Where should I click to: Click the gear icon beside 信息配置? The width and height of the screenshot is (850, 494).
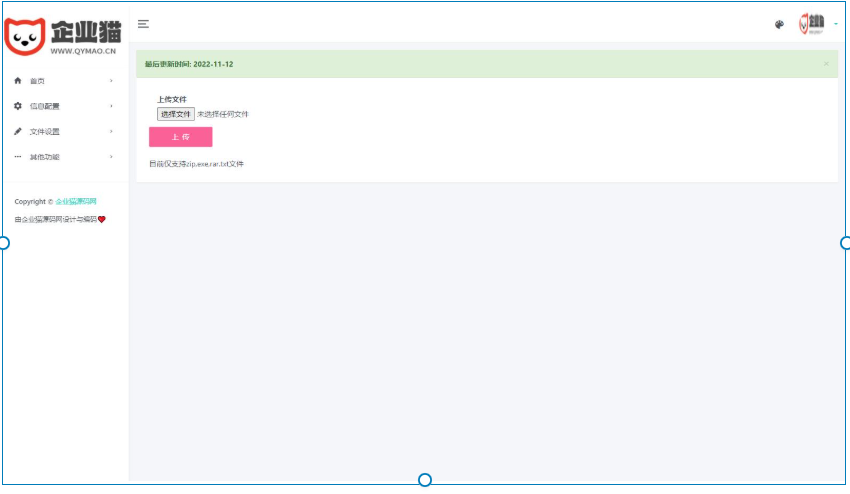click(x=18, y=106)
